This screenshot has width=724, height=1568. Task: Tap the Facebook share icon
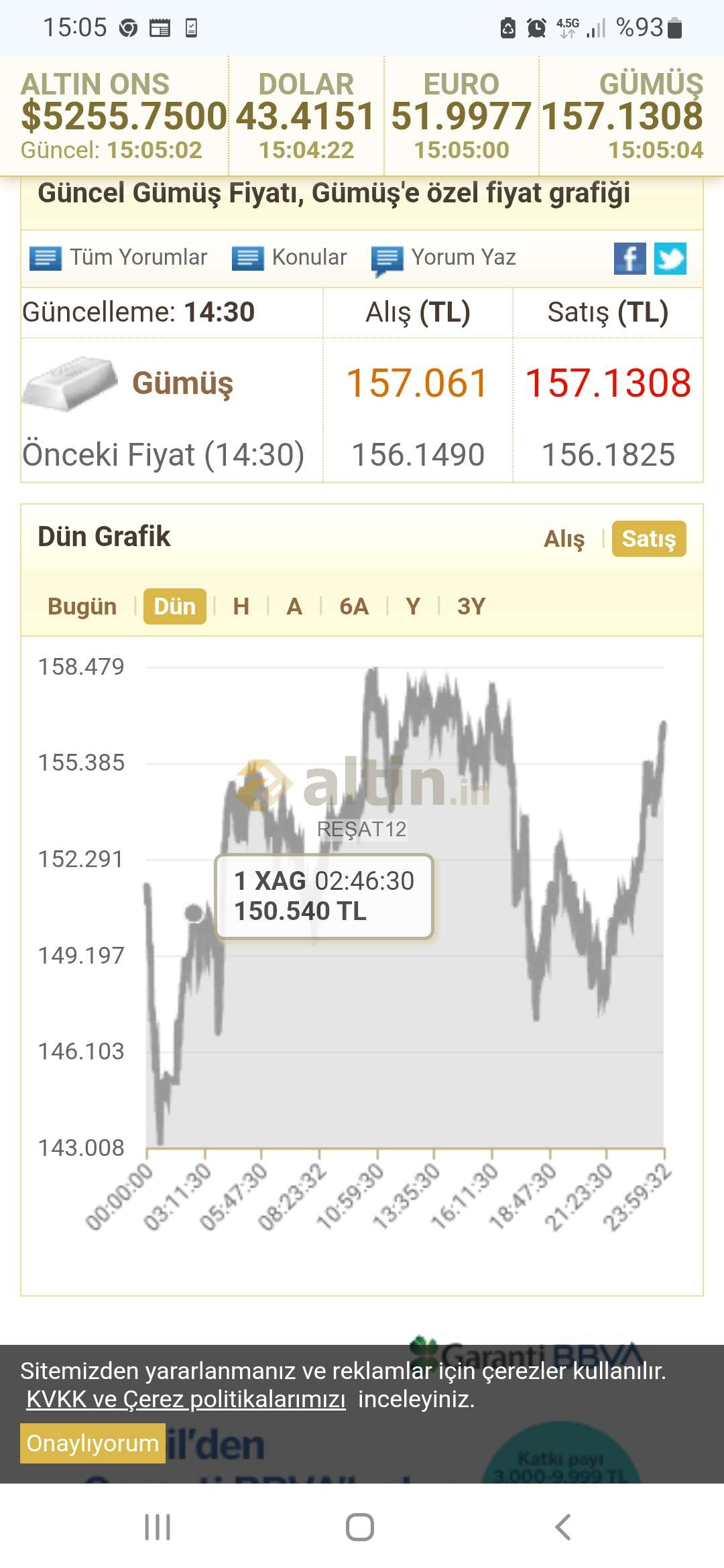pos(629,259)
